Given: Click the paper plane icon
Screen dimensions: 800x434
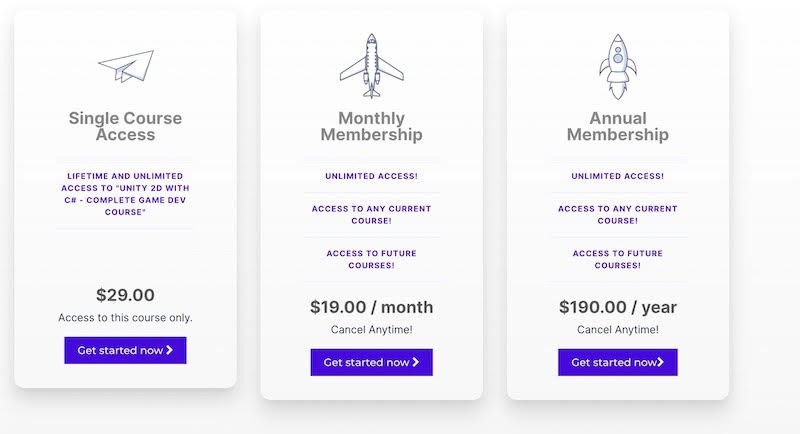Looking at the screenshot, I should pos(126,66).
